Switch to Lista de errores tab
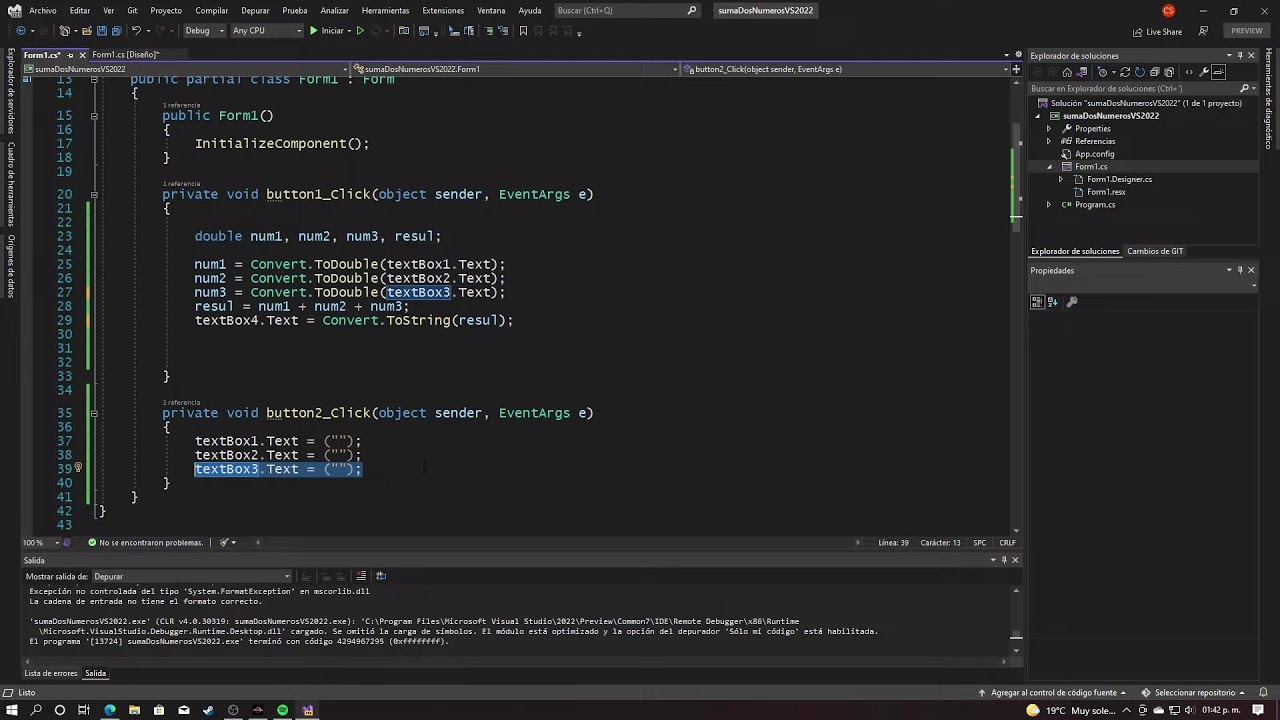1280x720 pixels. (51, 673)
